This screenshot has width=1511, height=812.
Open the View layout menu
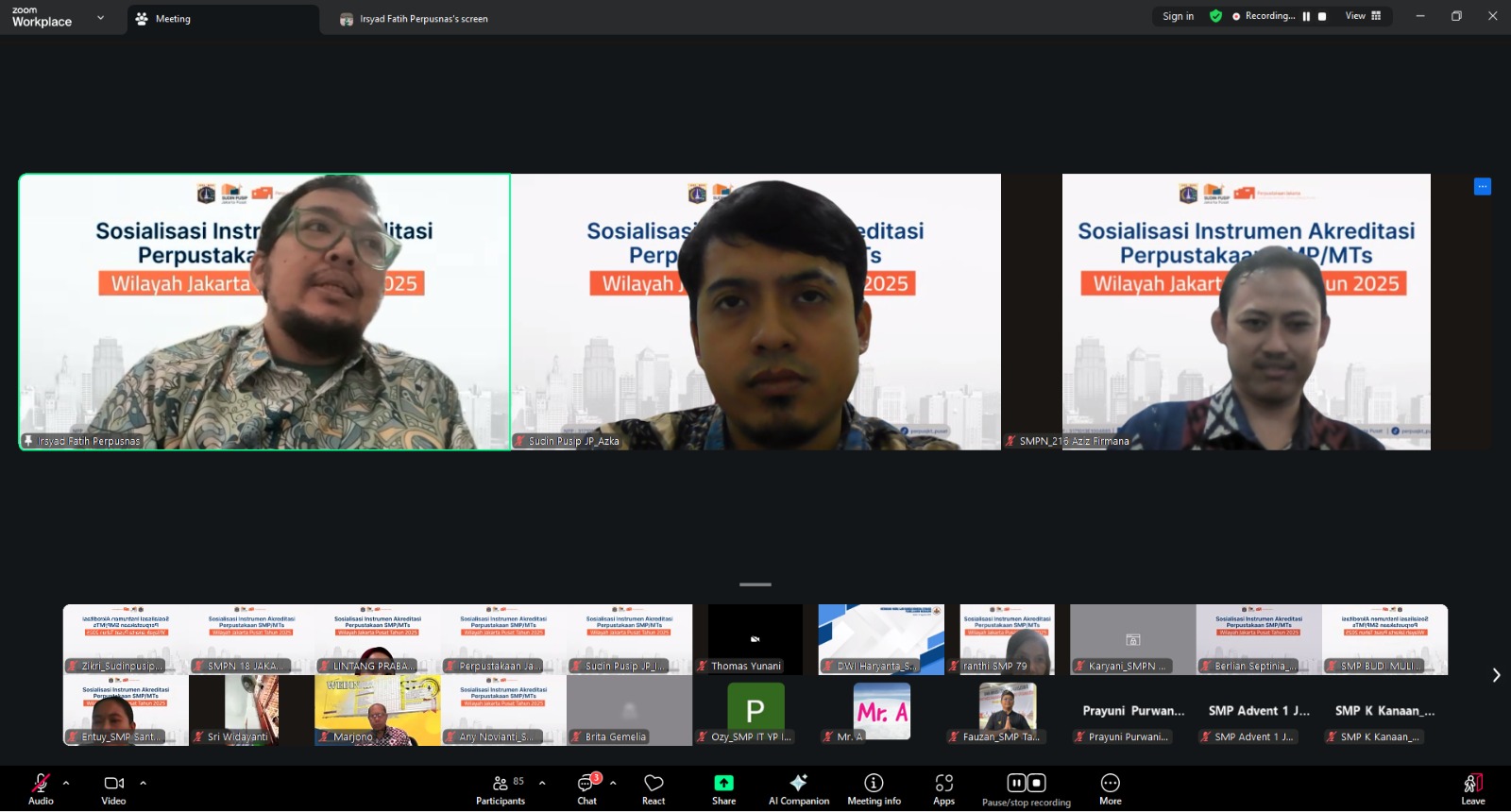(x=1363, y=16)
